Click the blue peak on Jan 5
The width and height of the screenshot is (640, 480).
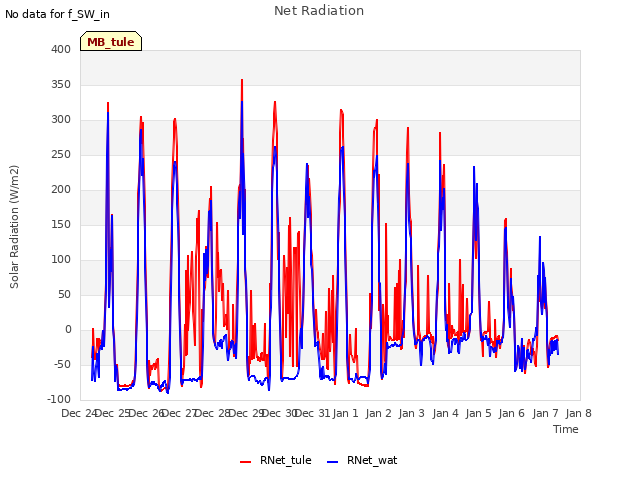pos(474,167)
